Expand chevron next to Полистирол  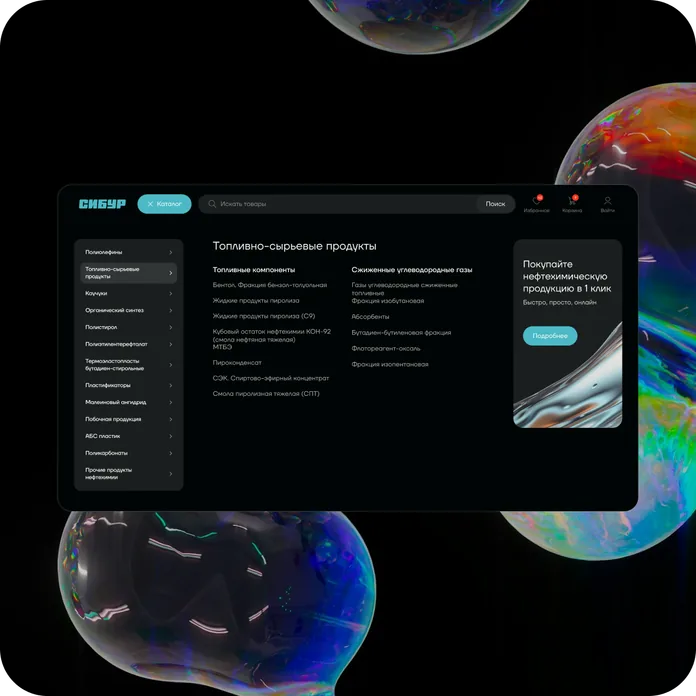click(170, 327)
